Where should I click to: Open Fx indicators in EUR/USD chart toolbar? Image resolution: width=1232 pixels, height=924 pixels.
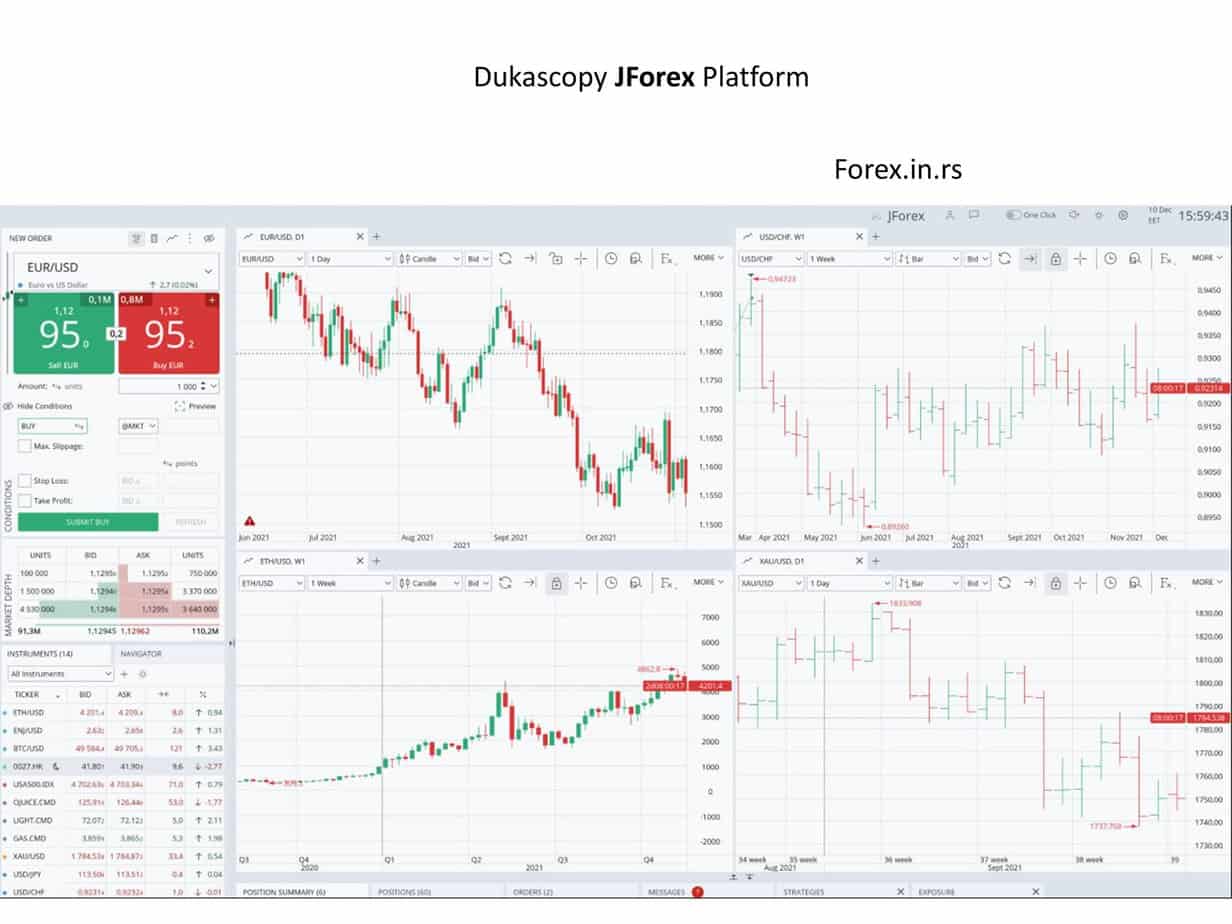[667, 258]
